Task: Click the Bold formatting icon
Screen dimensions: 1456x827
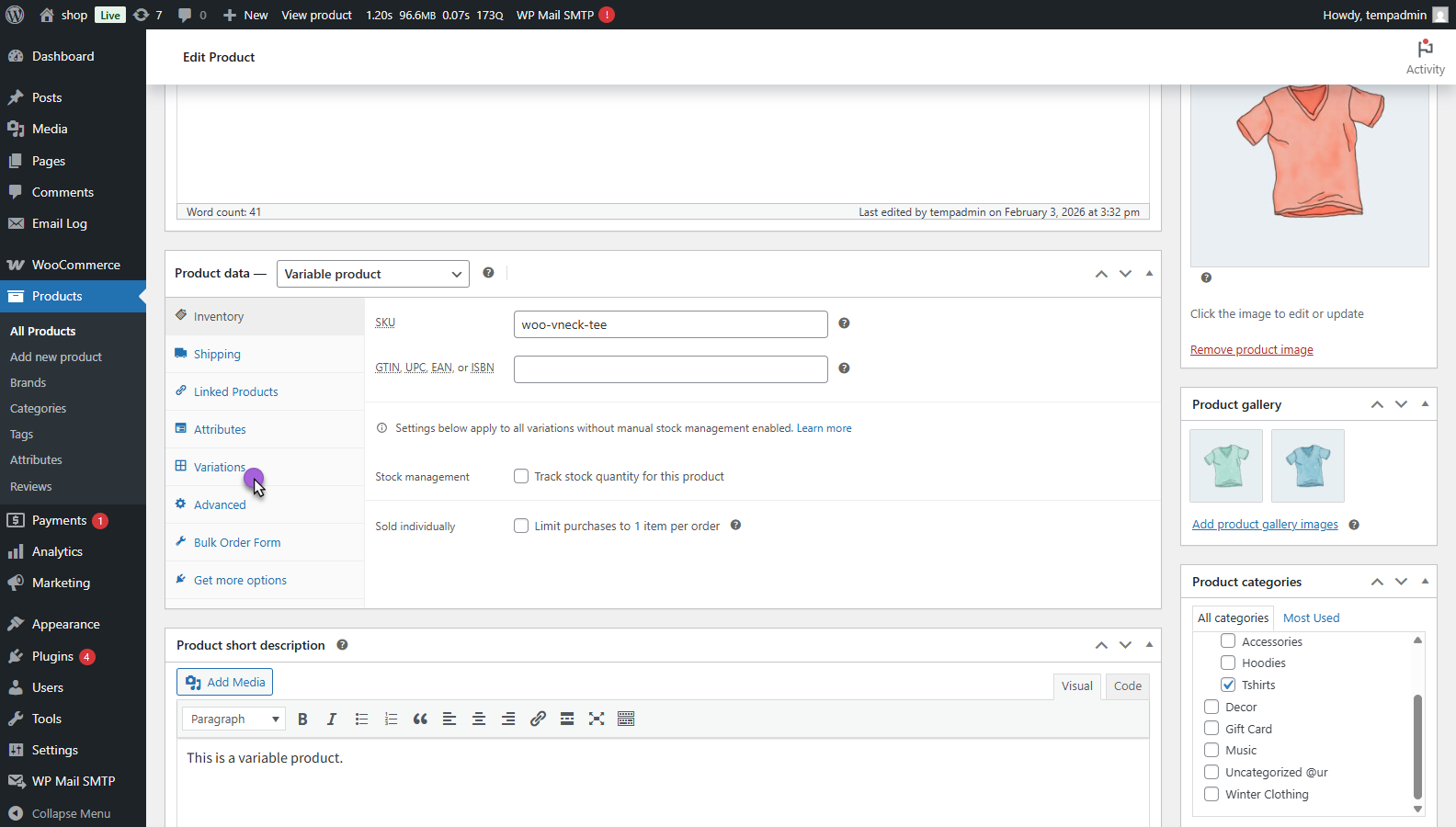Action: tap(302, 719)
